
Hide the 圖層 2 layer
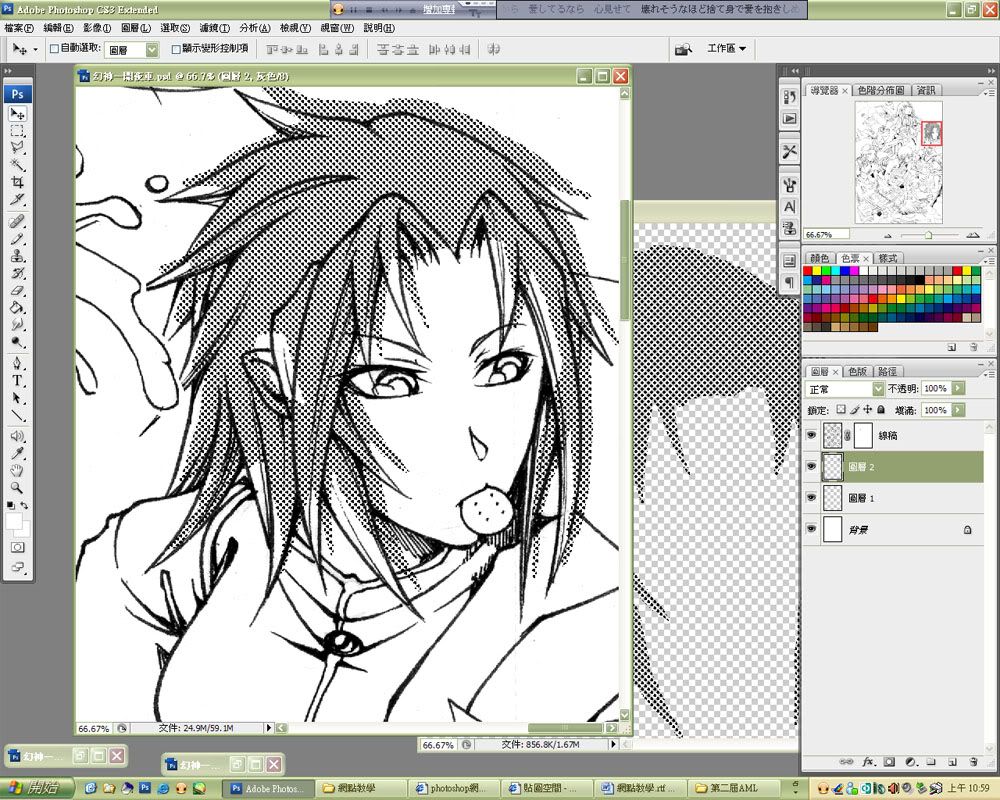point(811,466)
